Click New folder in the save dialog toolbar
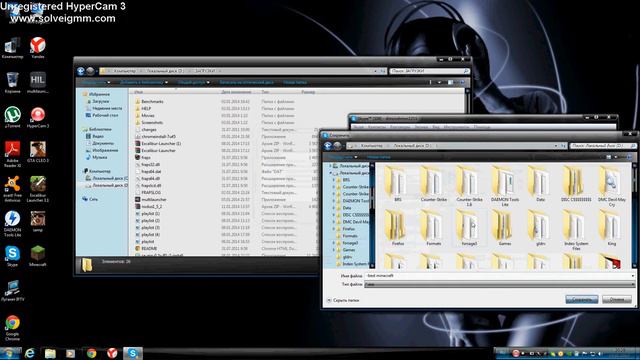 pyautogui.click(x=378, y=157)
